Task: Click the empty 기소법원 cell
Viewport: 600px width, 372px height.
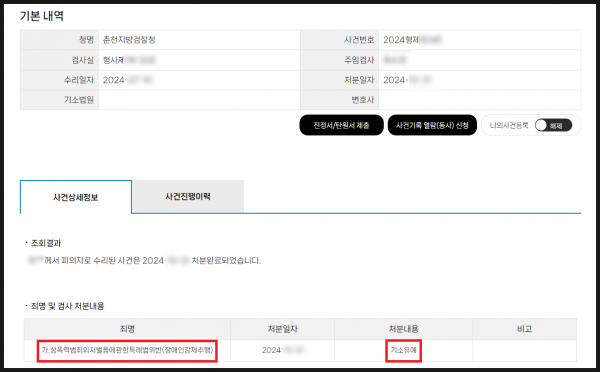Action: tap(199, 100)
